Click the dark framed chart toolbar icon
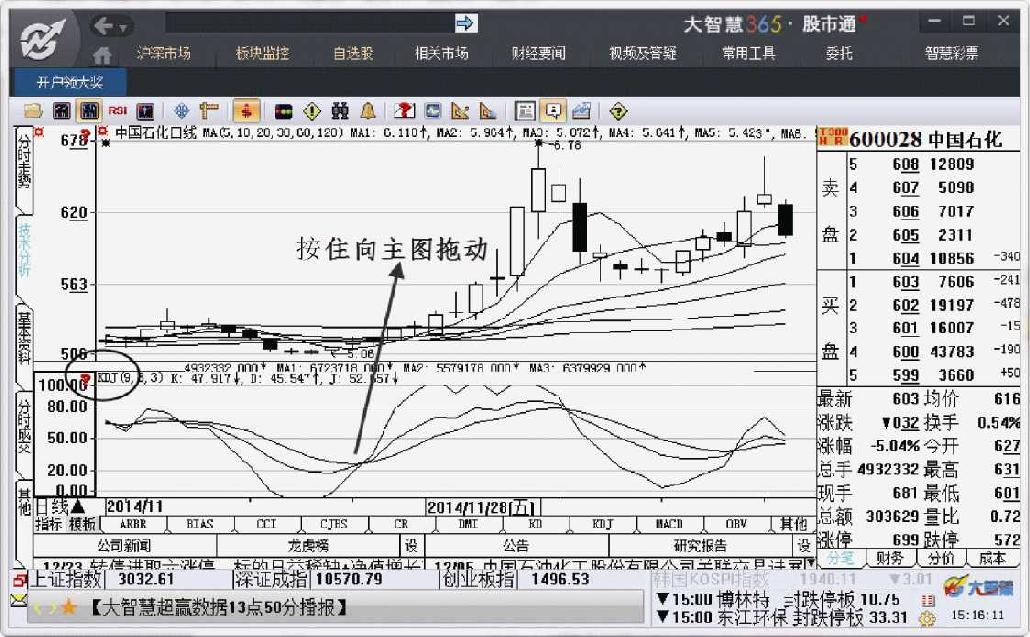 point(145,111)
